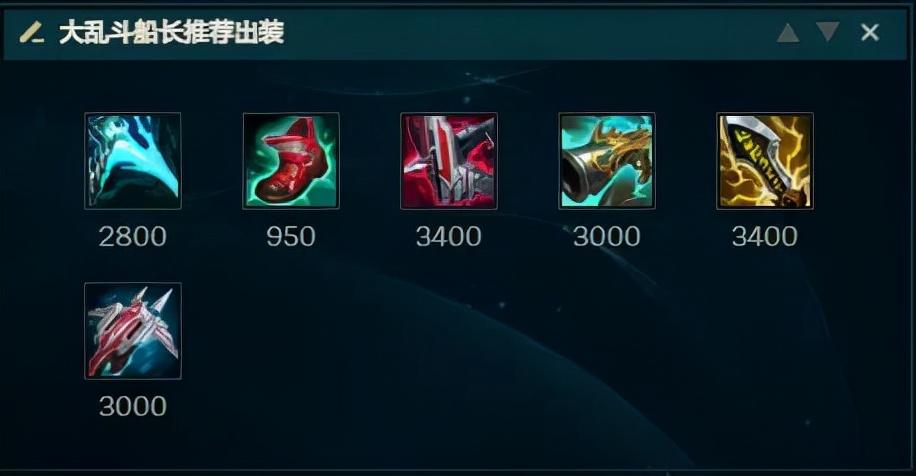Click the 3000 price in the second row
916x476 pixels.
tap(133, 406)
